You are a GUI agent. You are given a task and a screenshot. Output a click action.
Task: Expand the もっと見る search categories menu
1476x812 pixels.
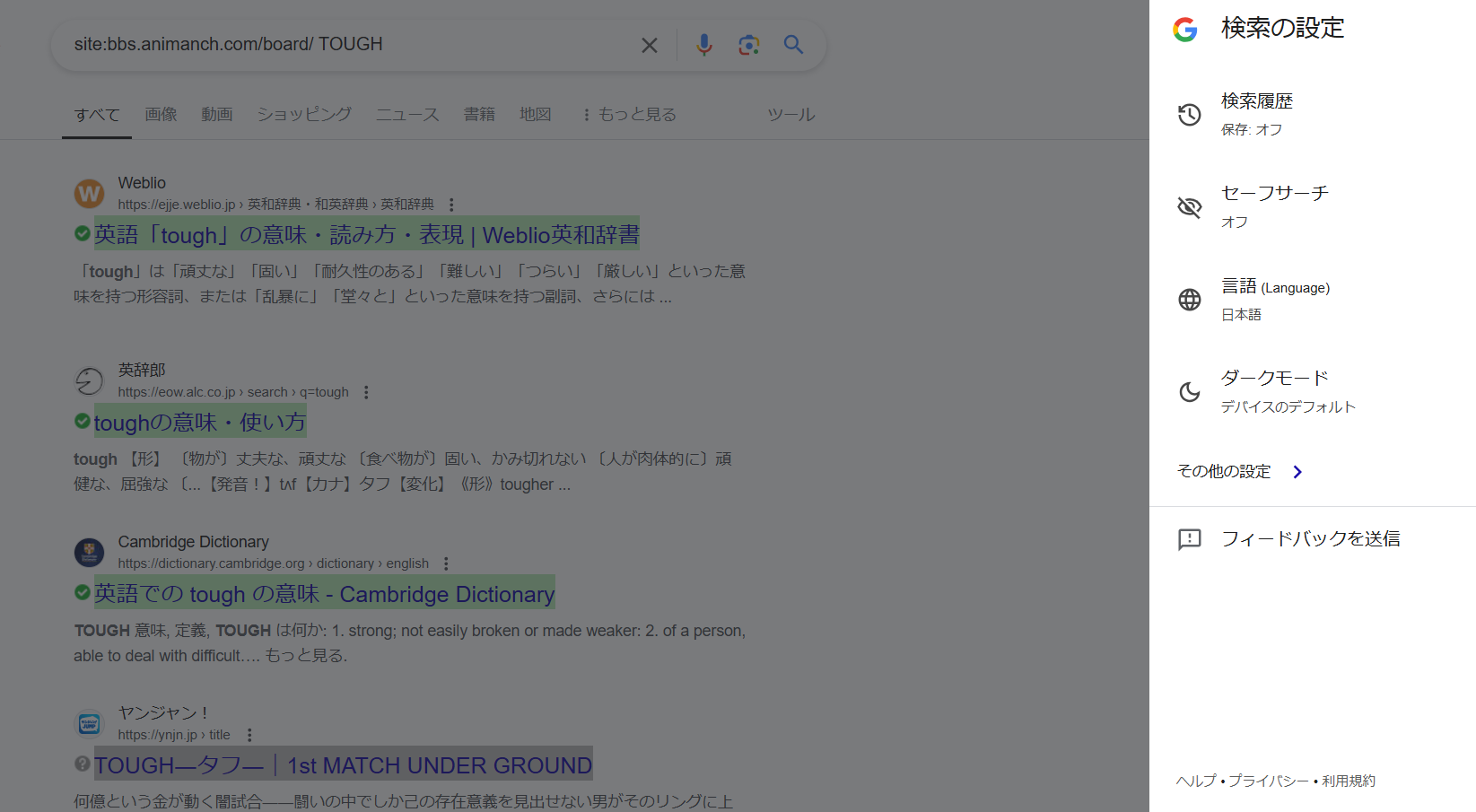pos(629,115)
